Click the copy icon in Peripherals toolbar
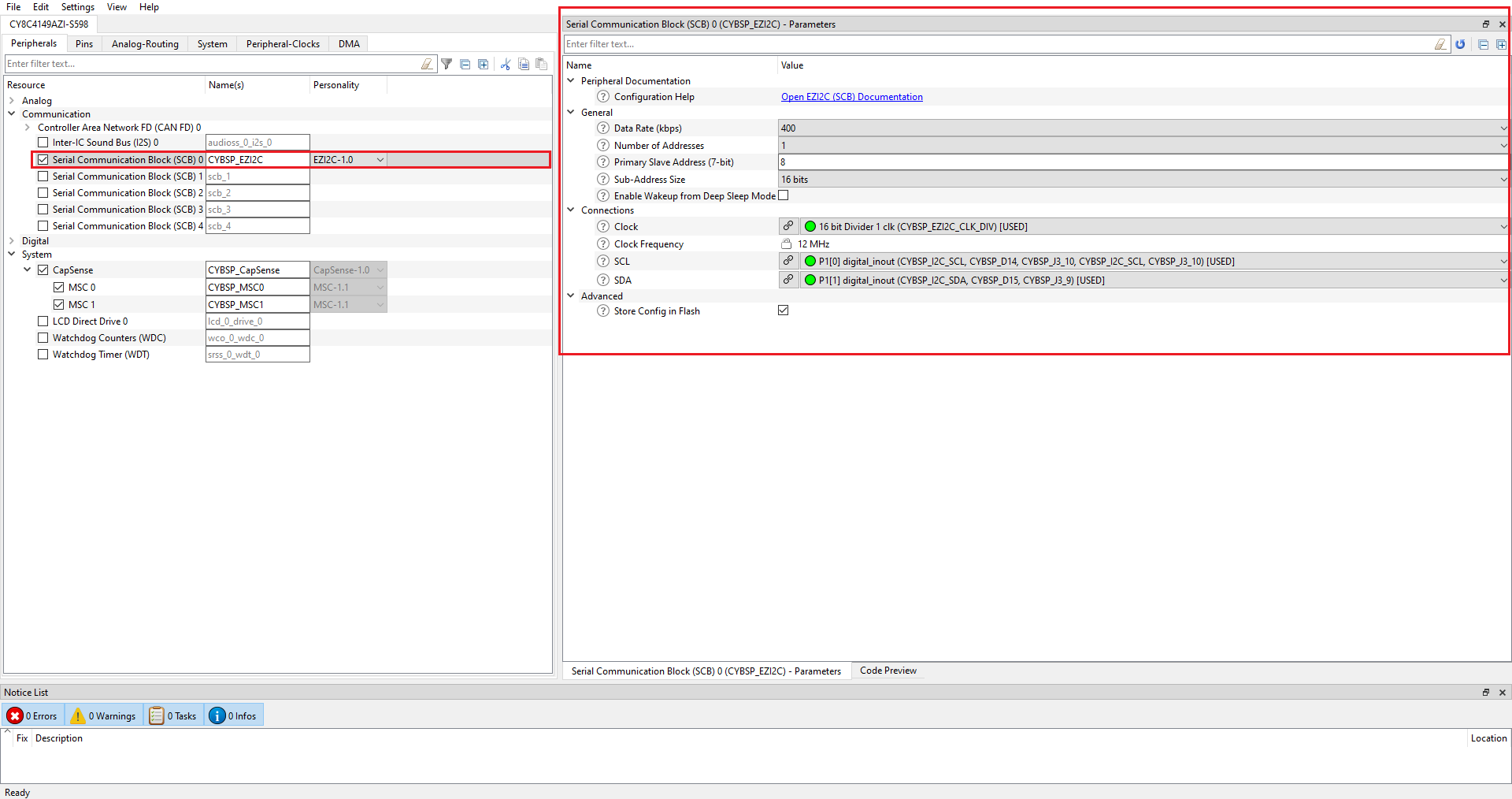 tap(524, 64)
